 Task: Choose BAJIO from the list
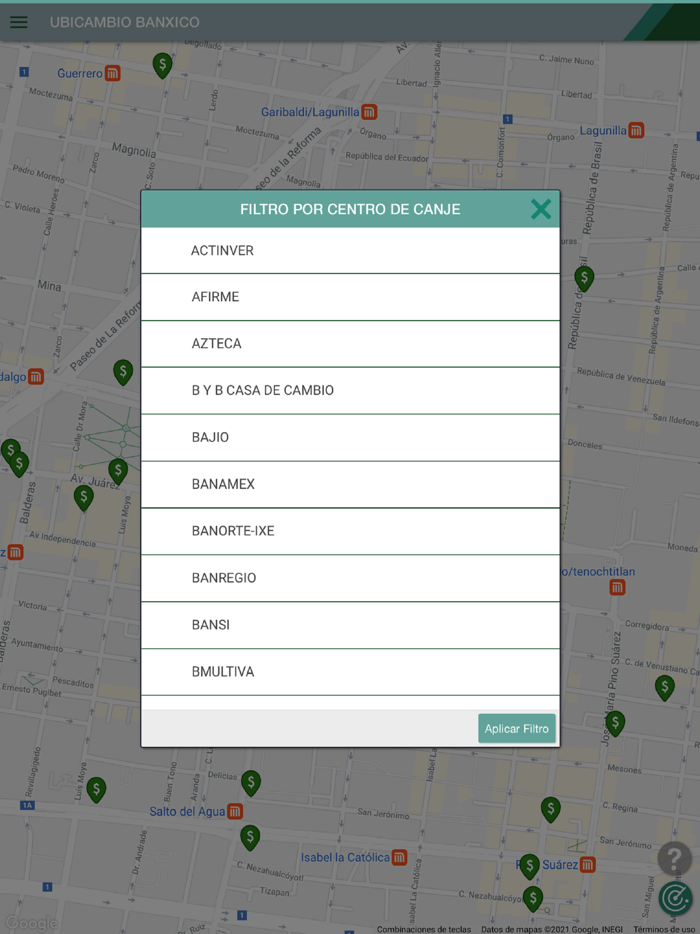pyautogui.click(x=350, y=437)
